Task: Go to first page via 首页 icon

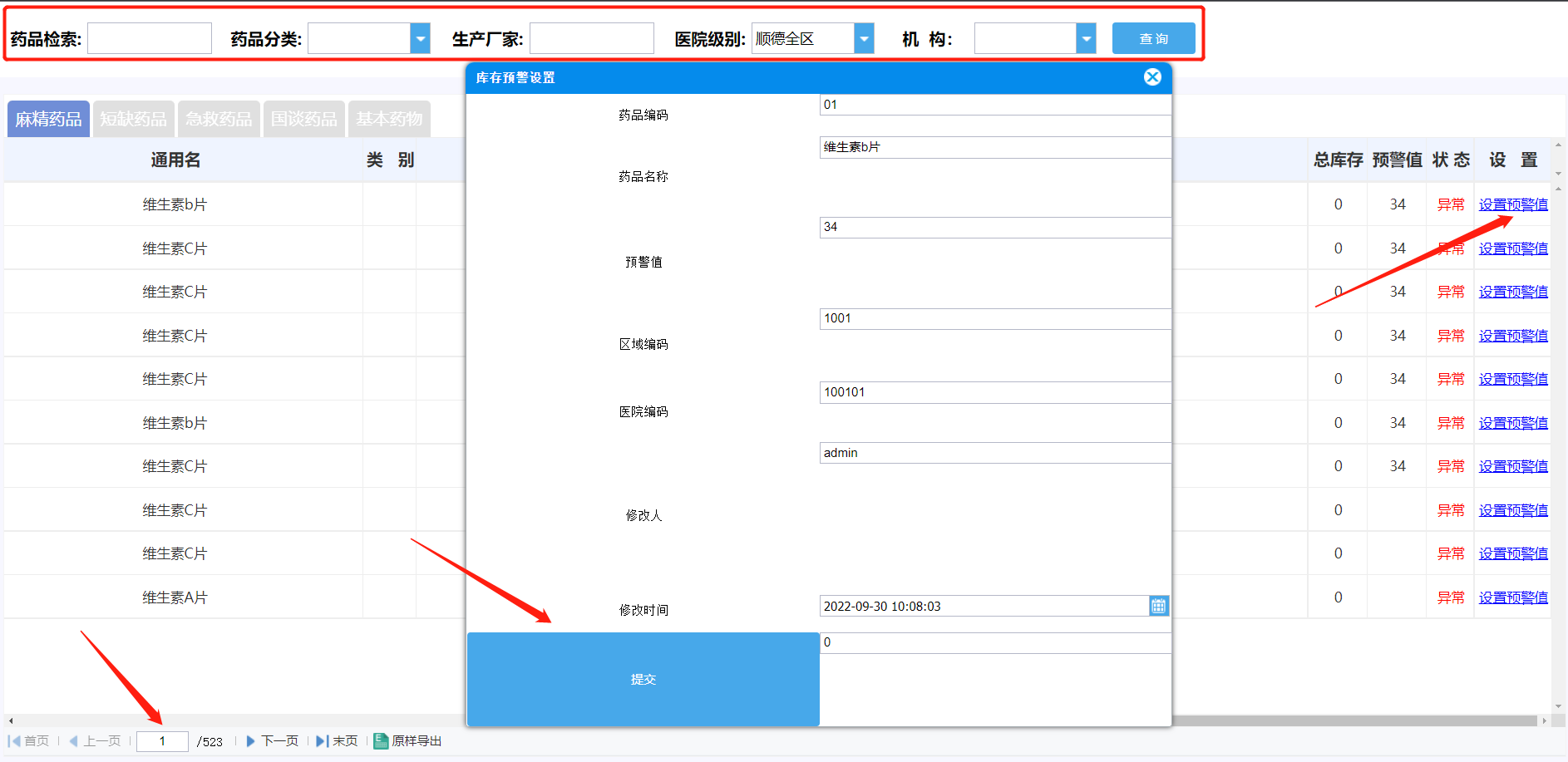Action: click(x=14, y=741)
